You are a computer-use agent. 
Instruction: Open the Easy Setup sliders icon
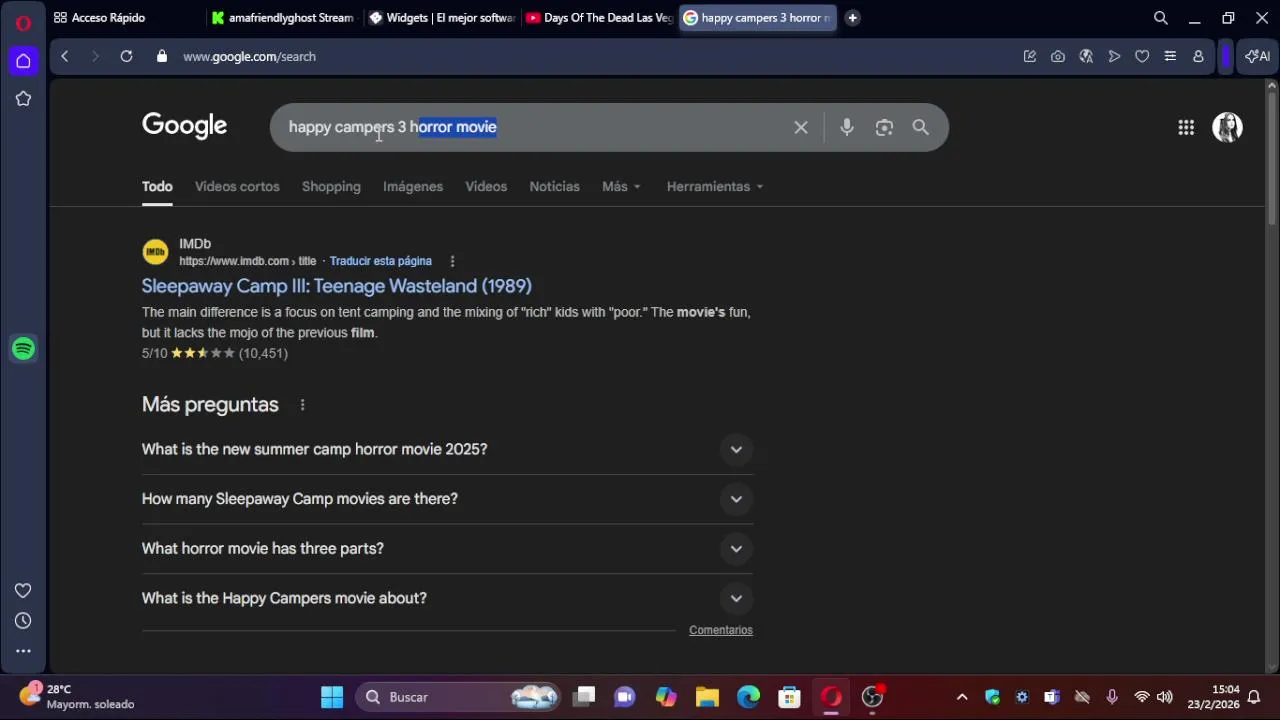(x=1170, y=57)
